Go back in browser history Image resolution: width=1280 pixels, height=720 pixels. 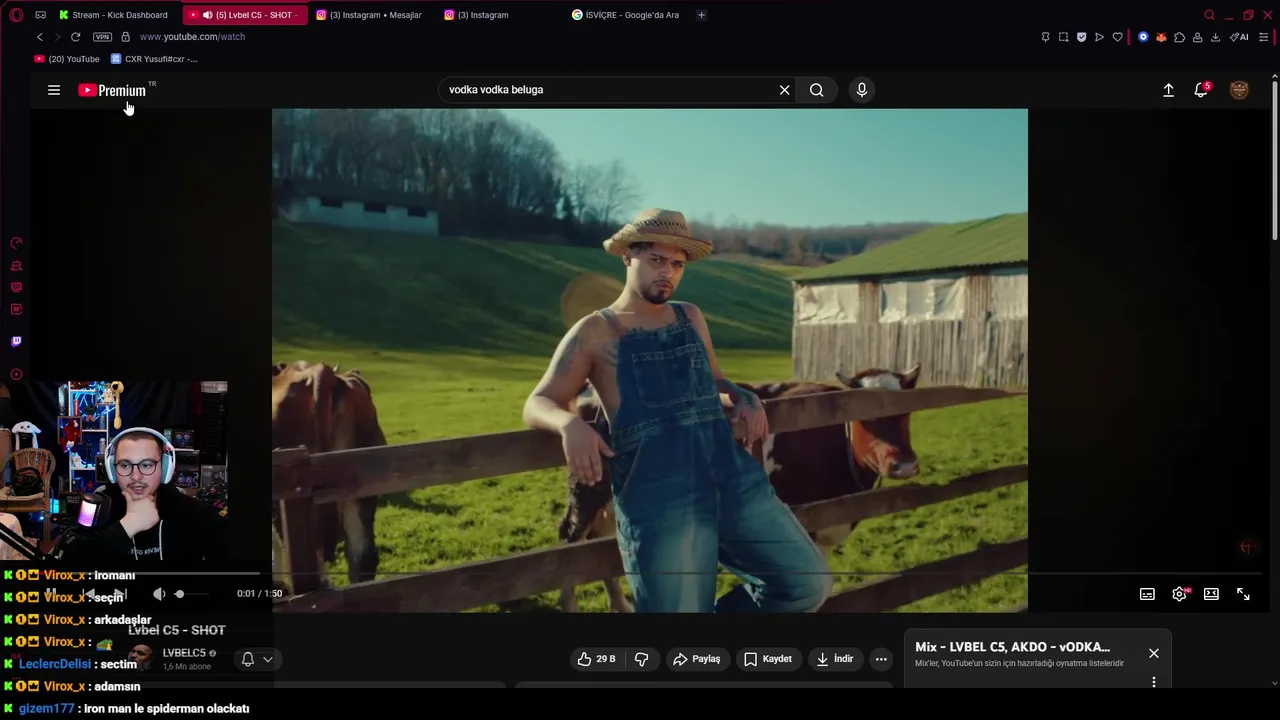click(x=40, y=37)
